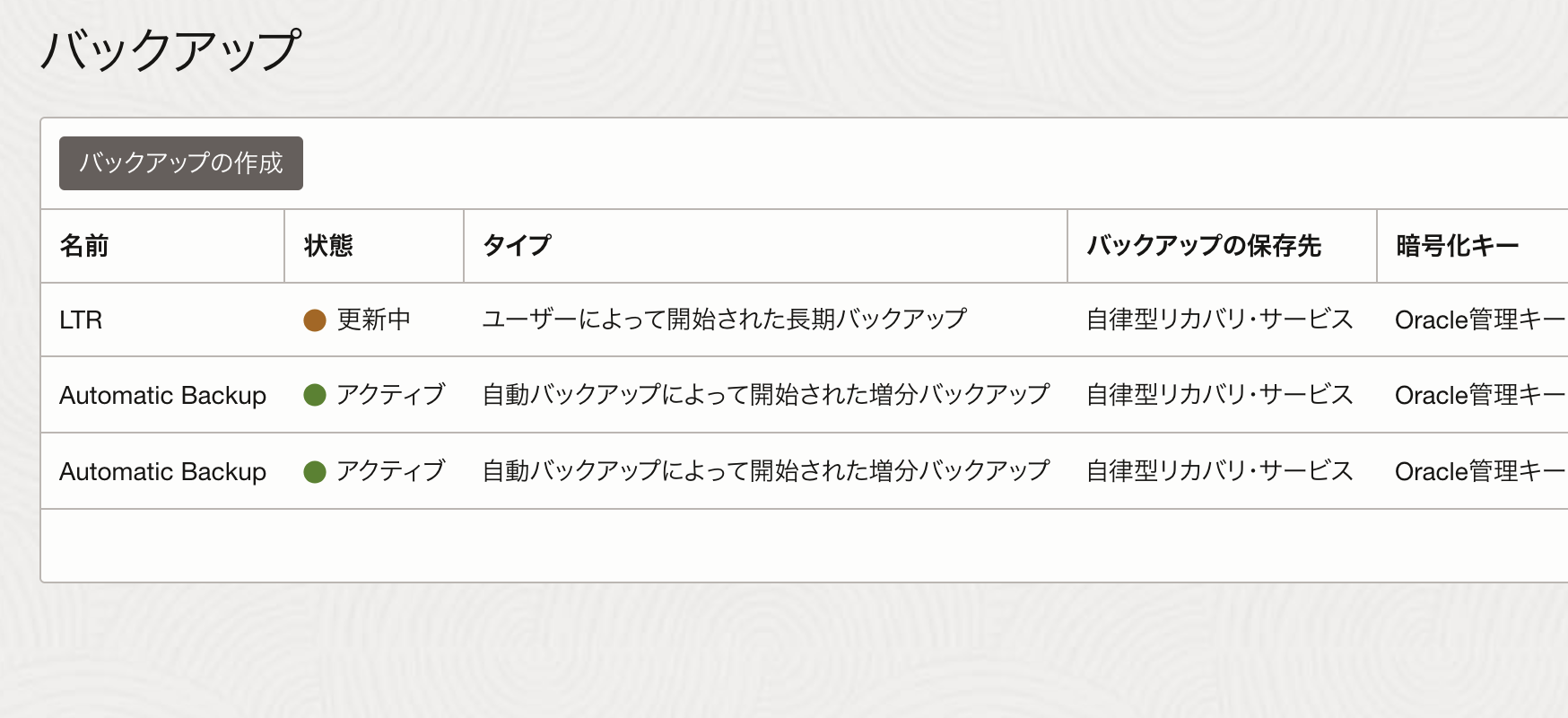Select the ユーザーによって開始された長期バックアップ type cell
1568x718 pixels.
coord(724,320)
